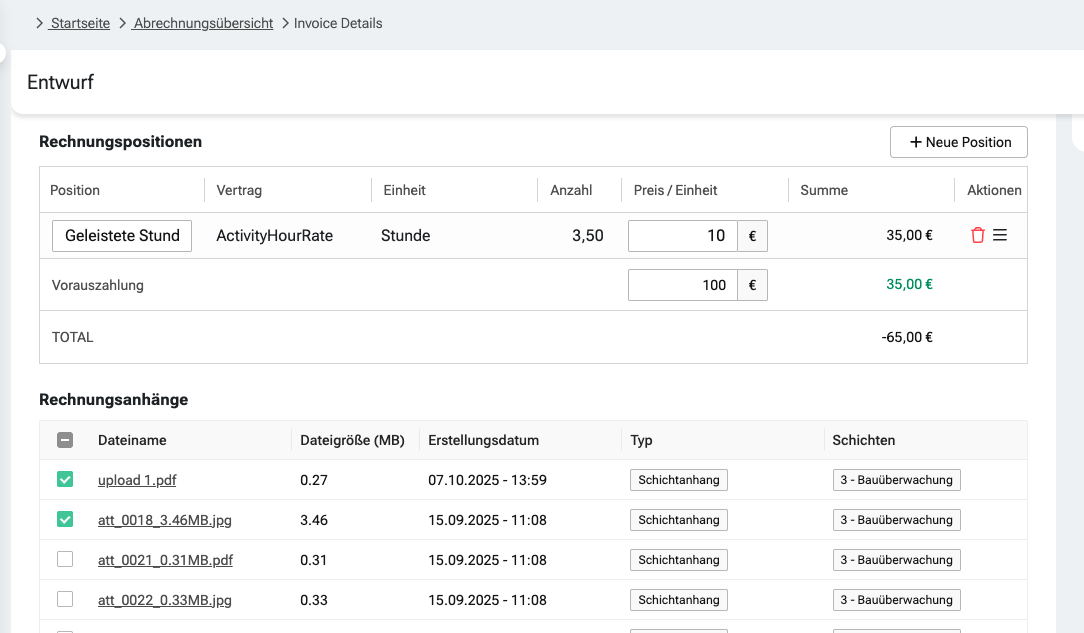Delete the Geleistete Stunden invoice position
This screenshot has width=1084, height=633.
point(978,236)
